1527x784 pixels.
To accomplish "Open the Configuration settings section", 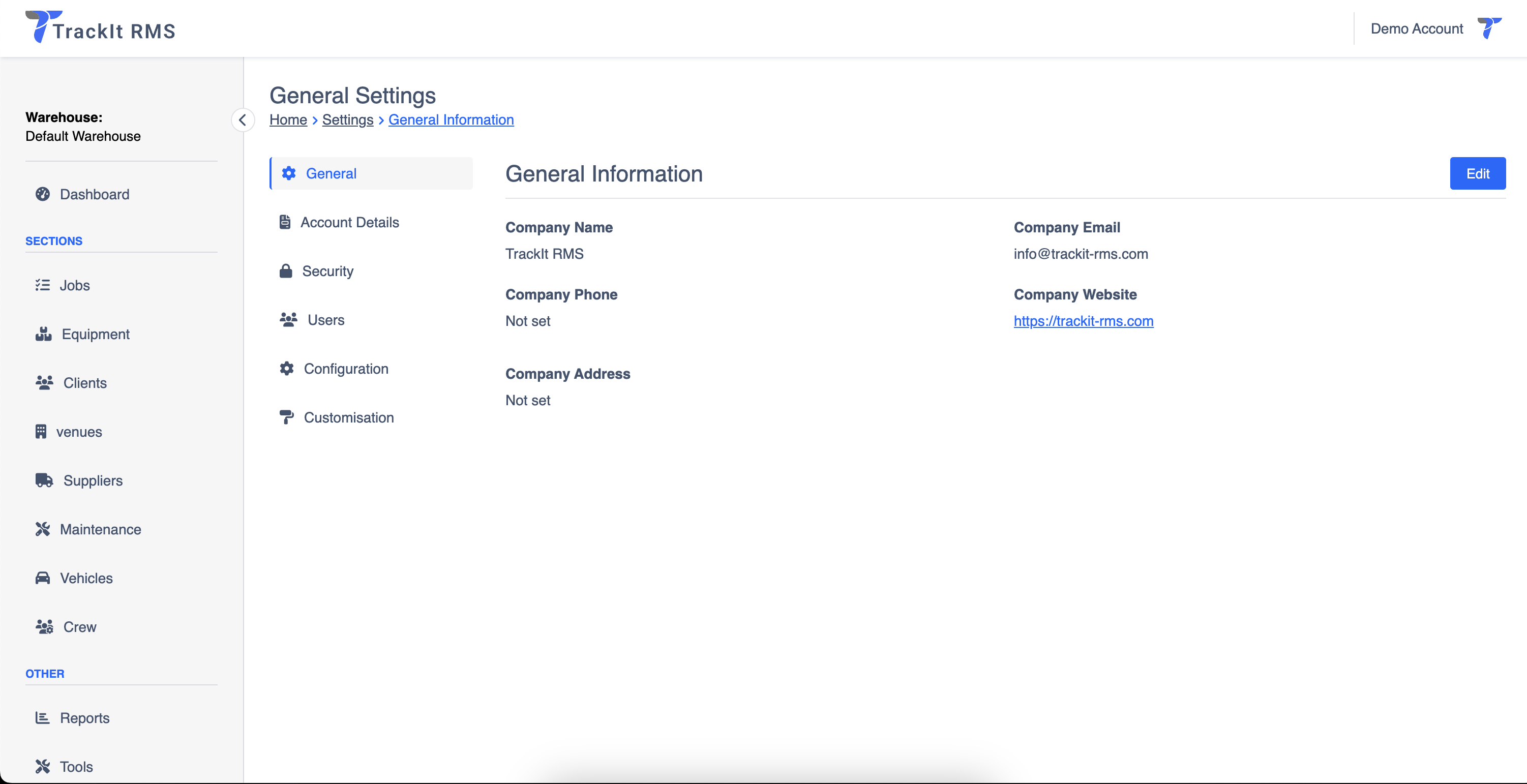I will click(x=346, y=368).
